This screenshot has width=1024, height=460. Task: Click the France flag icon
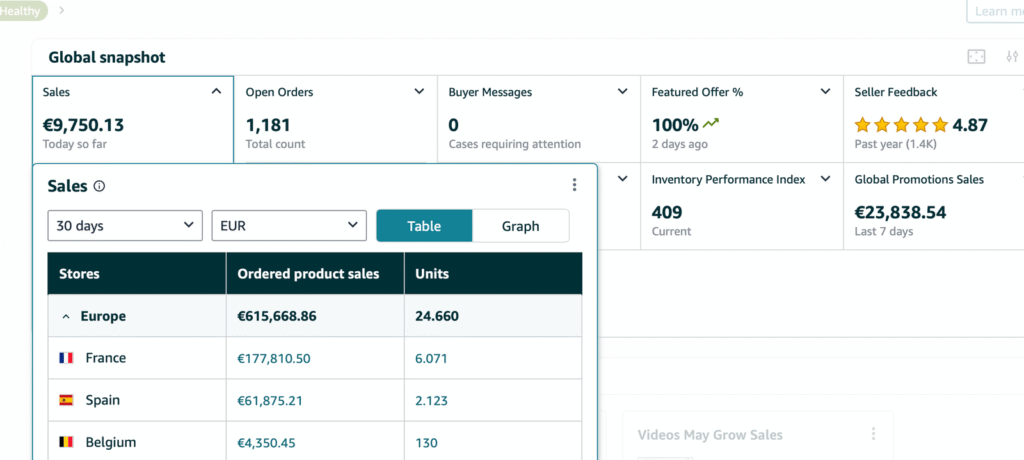[67, 358]
